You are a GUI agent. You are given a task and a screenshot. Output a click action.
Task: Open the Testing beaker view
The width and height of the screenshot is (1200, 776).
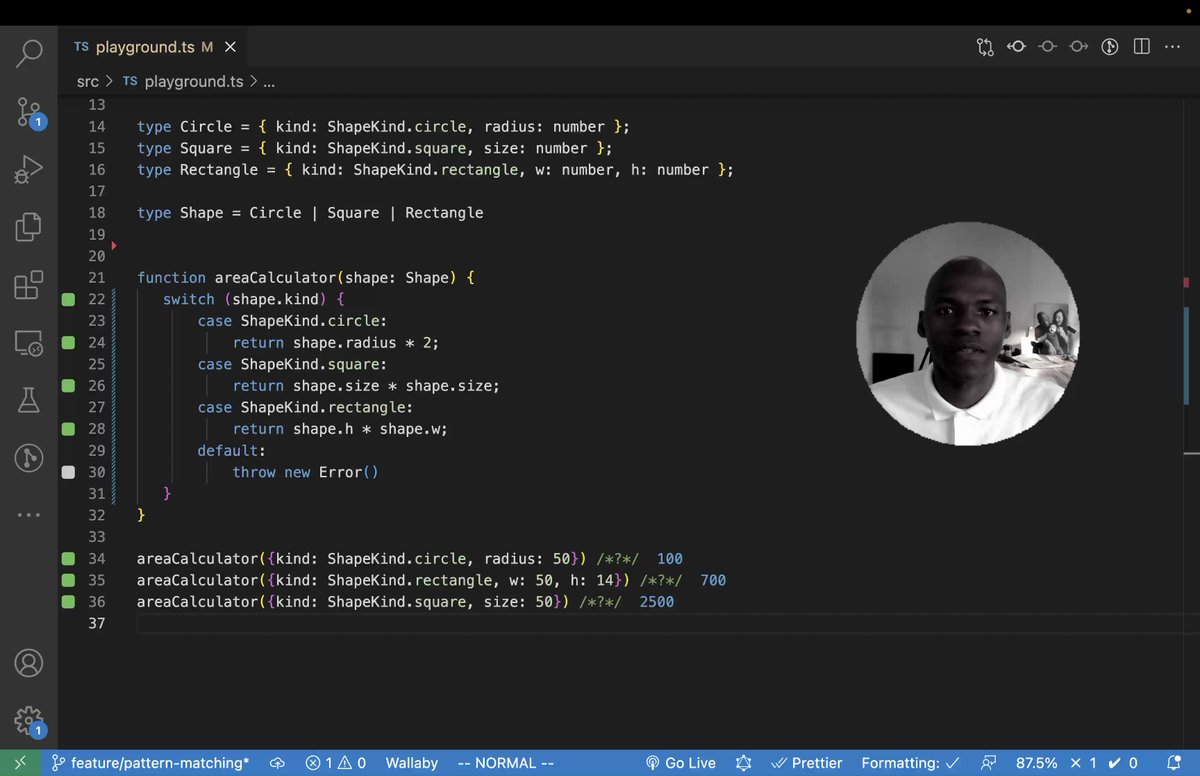click(28, 400)
